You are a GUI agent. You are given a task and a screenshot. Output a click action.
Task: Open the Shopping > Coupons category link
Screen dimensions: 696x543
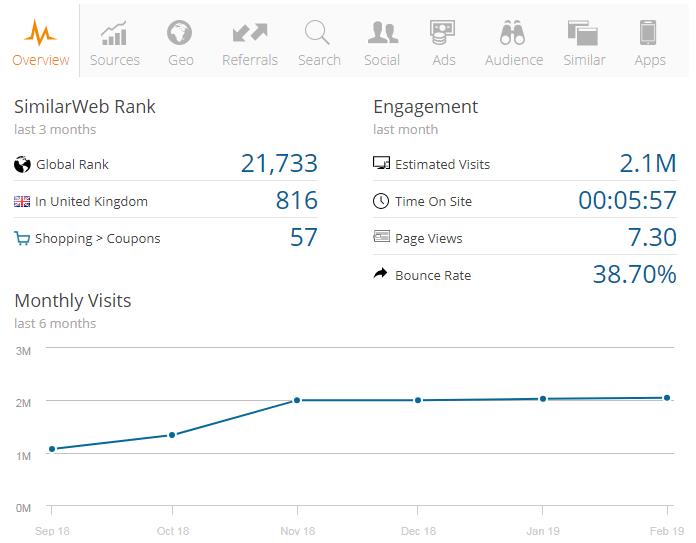(97, 239)
